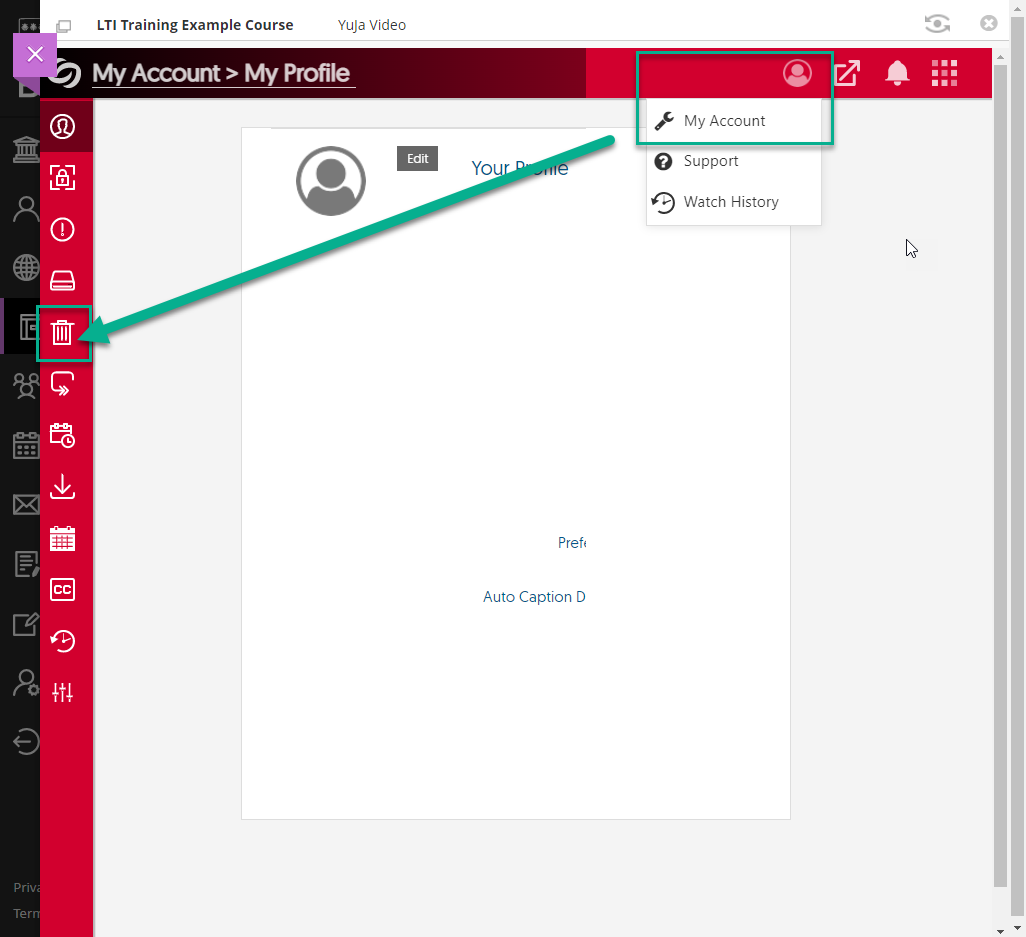Image resolution: width=1026 pixels, height=937 pixels.
Task: Choose Support in the user menu
Action: pos(710,161)
